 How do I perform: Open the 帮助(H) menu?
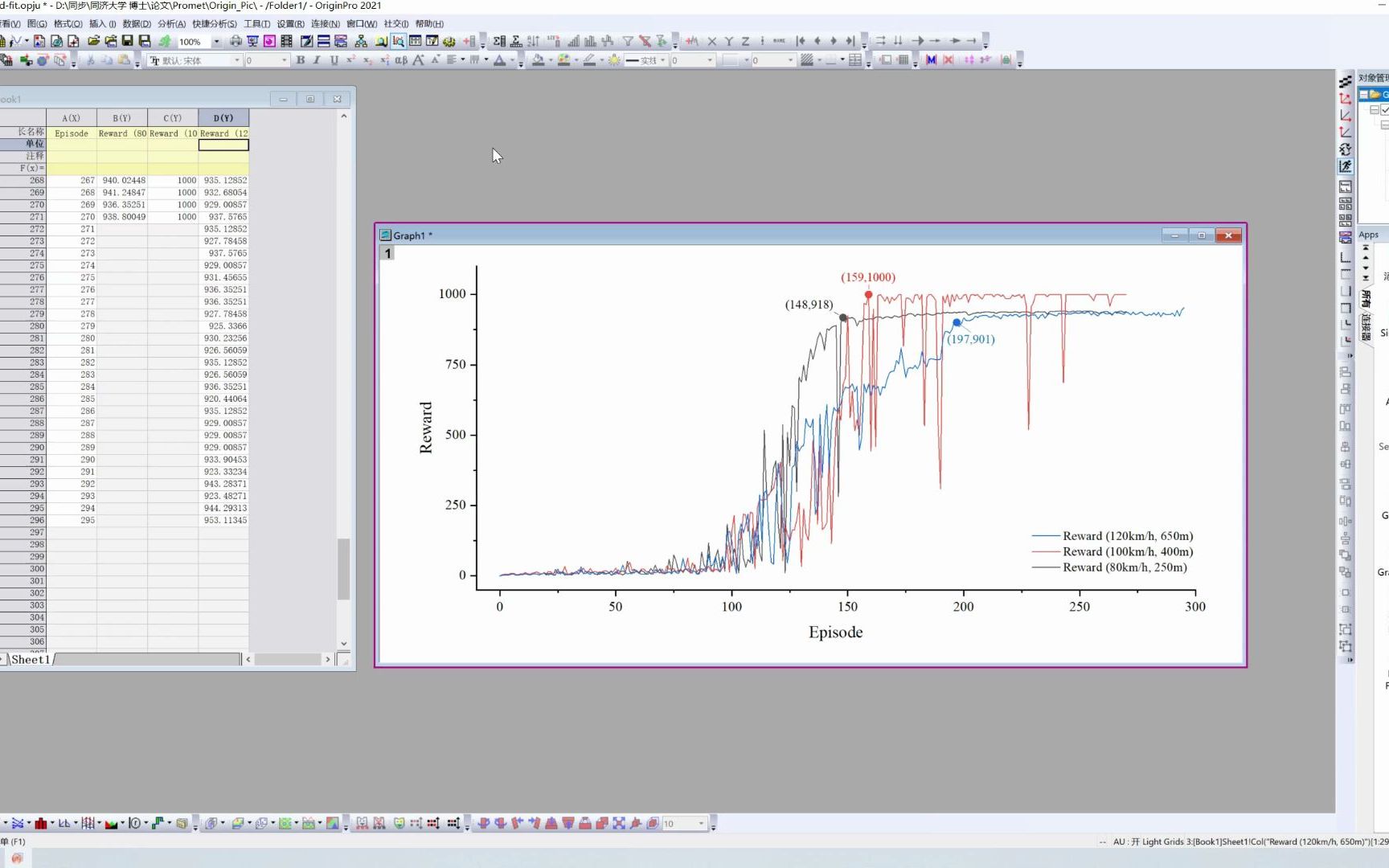429,24
